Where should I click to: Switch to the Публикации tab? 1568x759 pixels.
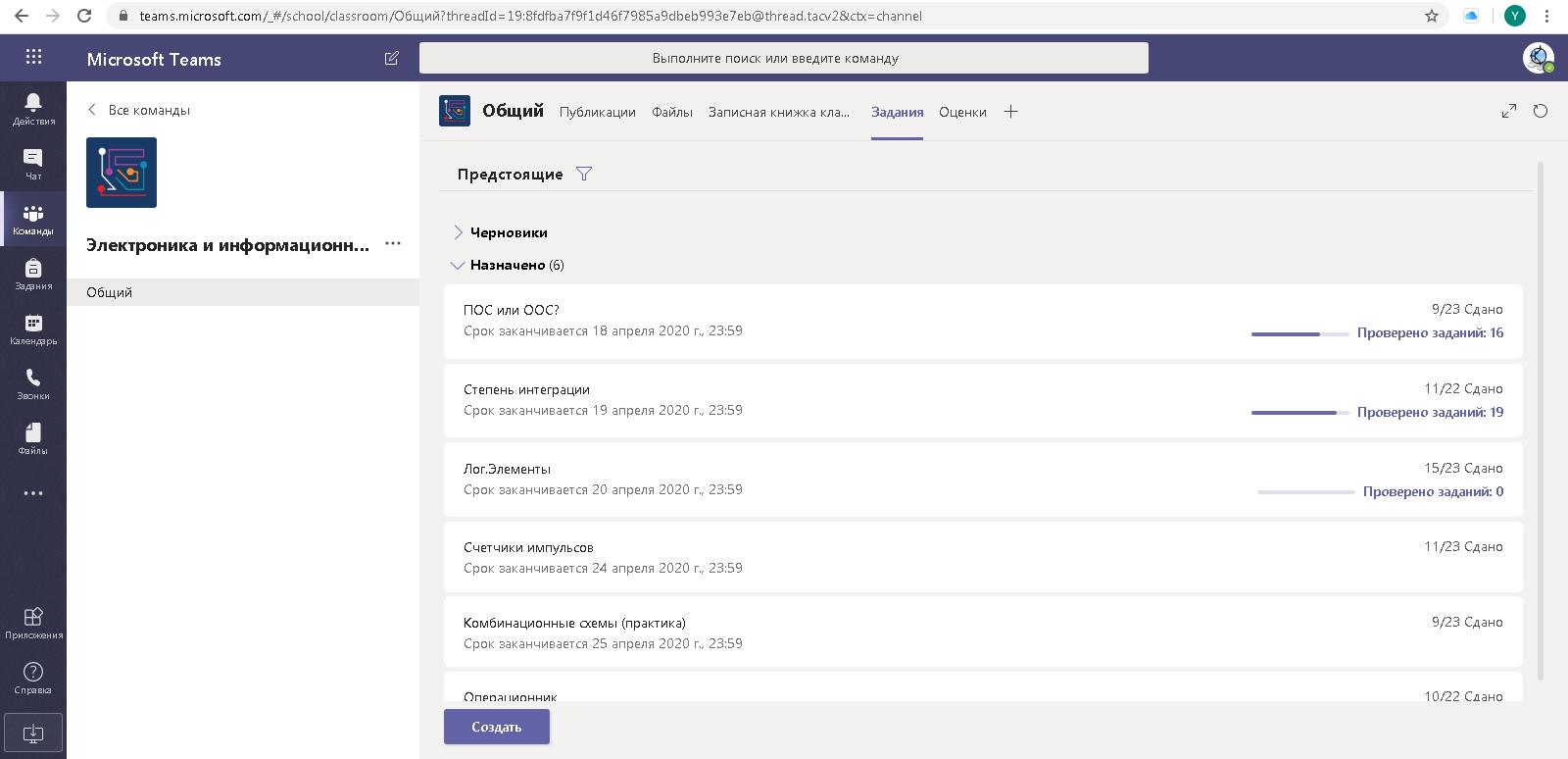coord(598,112)
